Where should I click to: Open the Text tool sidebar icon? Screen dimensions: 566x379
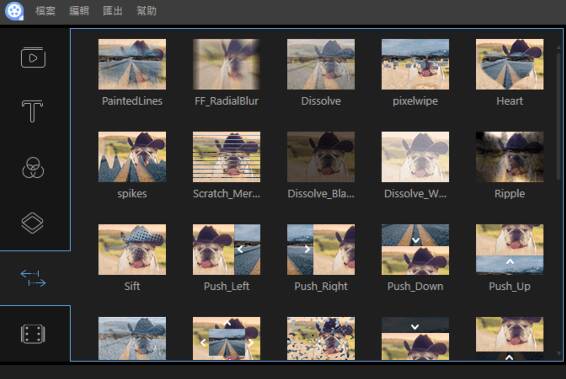[x=32, y=111]
